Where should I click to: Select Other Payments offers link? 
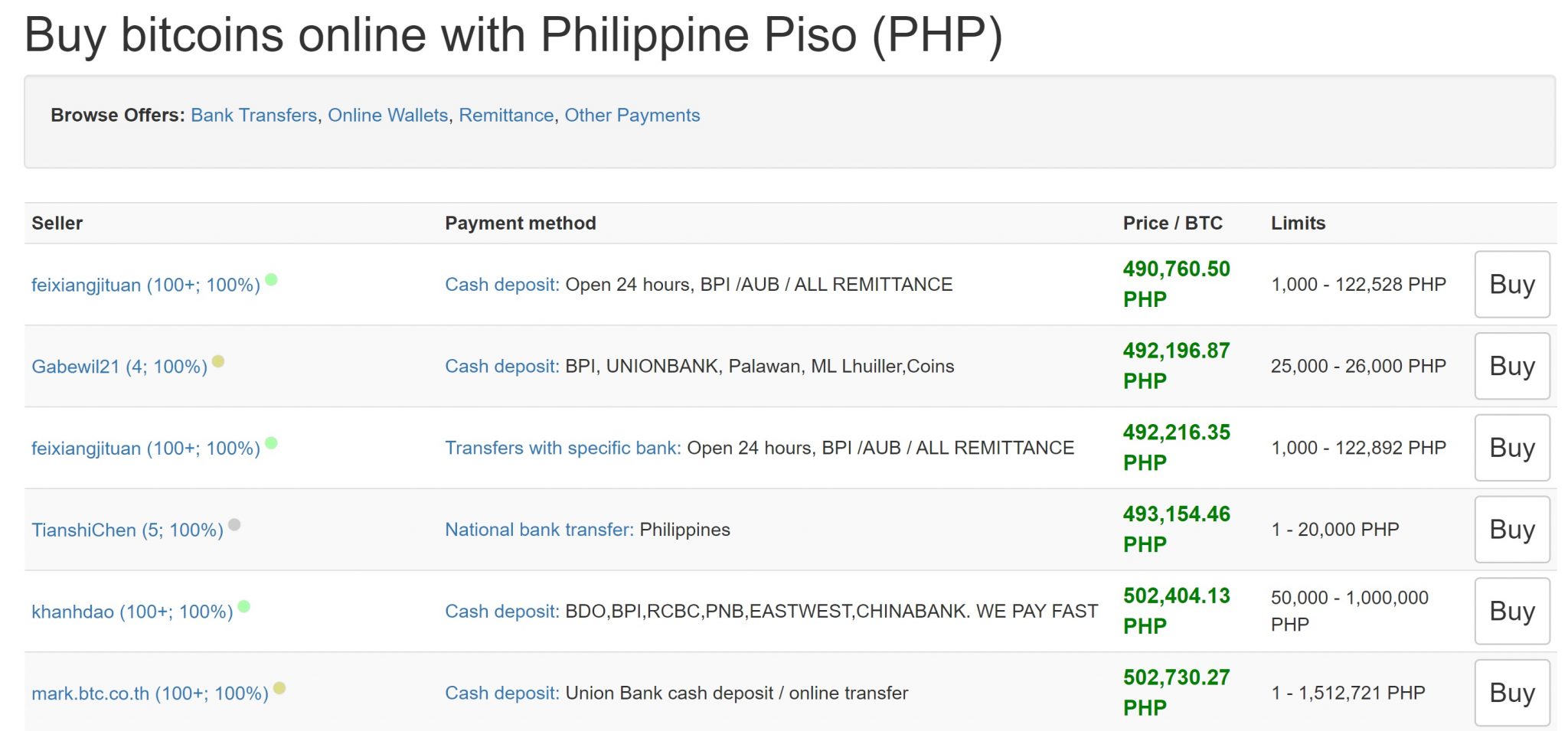point(632,115)
